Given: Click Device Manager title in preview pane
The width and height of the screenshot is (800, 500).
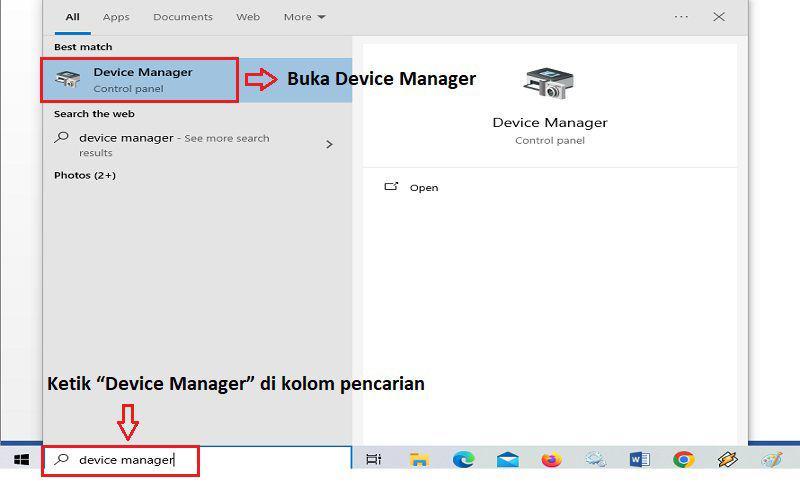Looking at the screenshot, I should click(550, 122).
